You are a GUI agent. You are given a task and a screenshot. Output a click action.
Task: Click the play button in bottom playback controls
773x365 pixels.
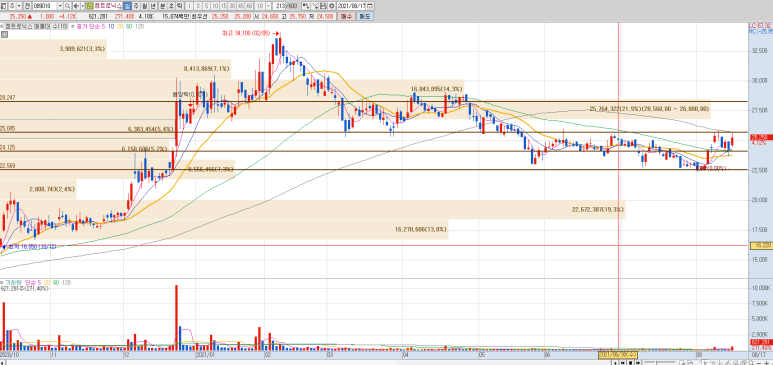coord(615,363)
